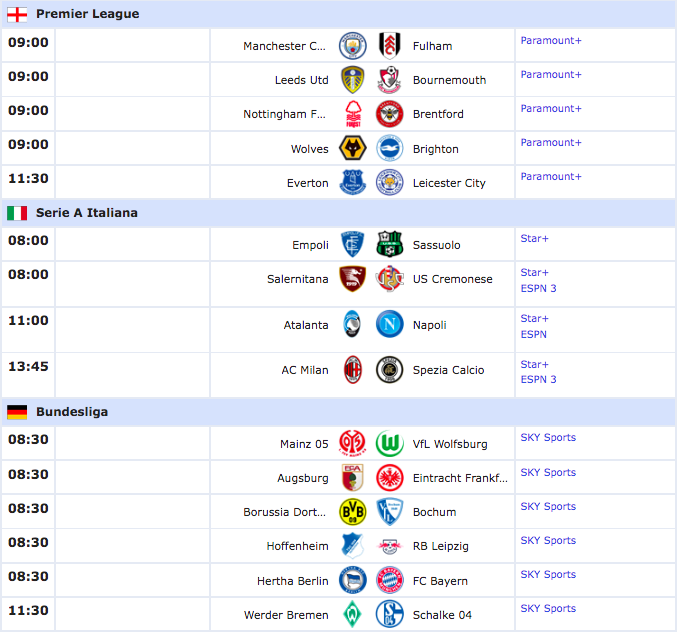Select the Eintracht Frankfurt eagle logo

389,478
